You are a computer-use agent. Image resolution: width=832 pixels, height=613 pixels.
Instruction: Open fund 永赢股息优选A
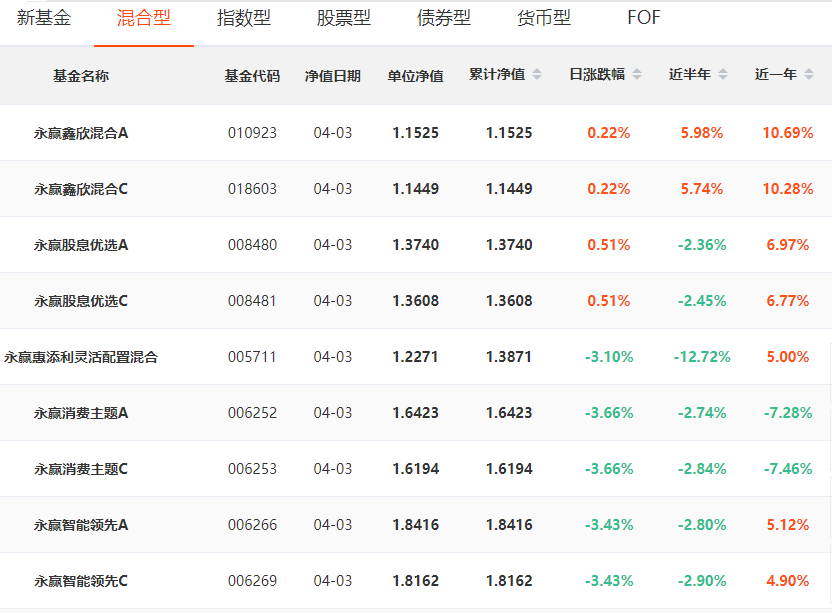(x=81, y=245)
